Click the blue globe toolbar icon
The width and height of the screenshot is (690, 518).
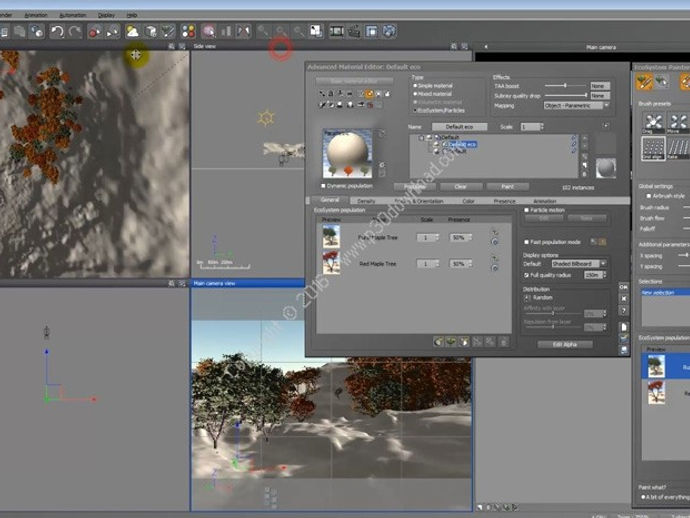tap(389, 31)
